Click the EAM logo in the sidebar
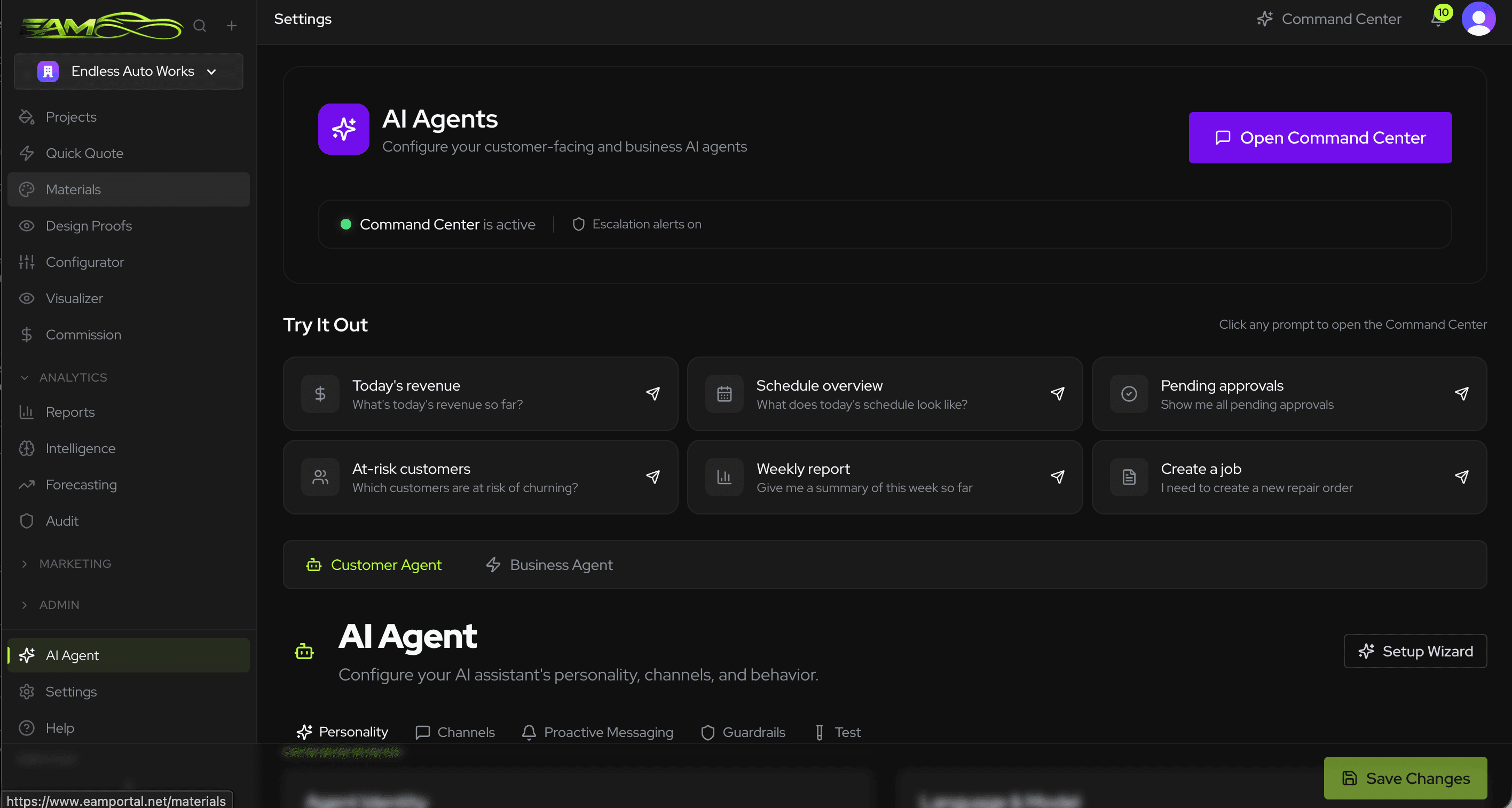Viewport: 1512px width, 808px height. [x=101, y=26]
